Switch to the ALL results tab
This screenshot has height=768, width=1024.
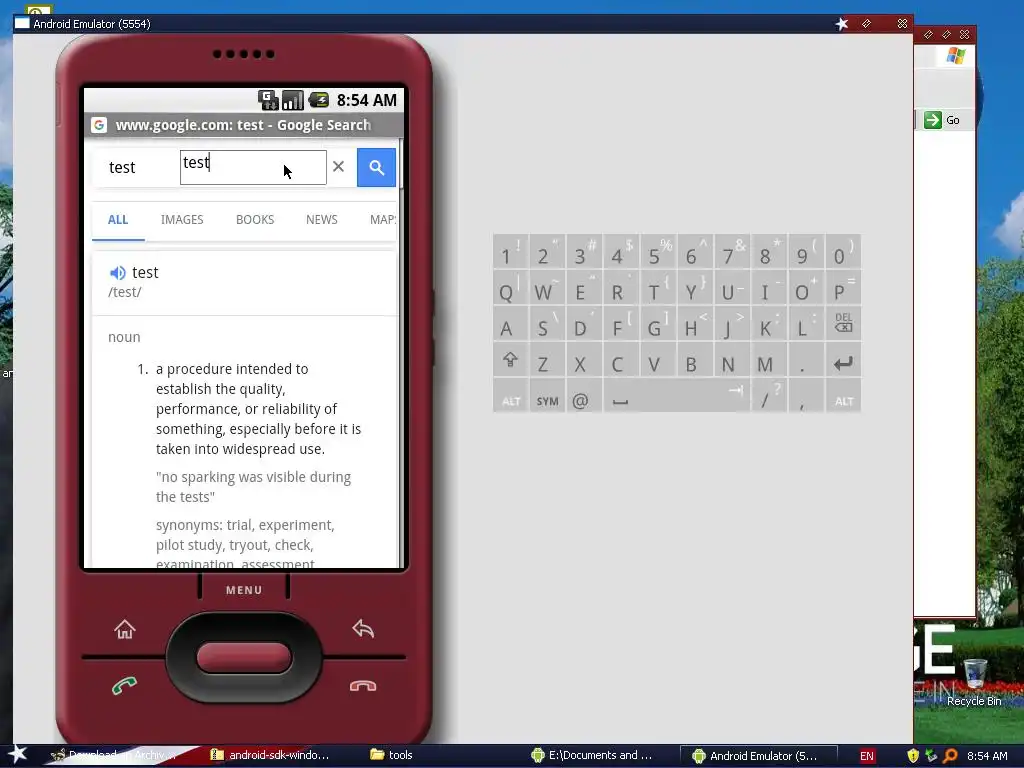(118, 220)
